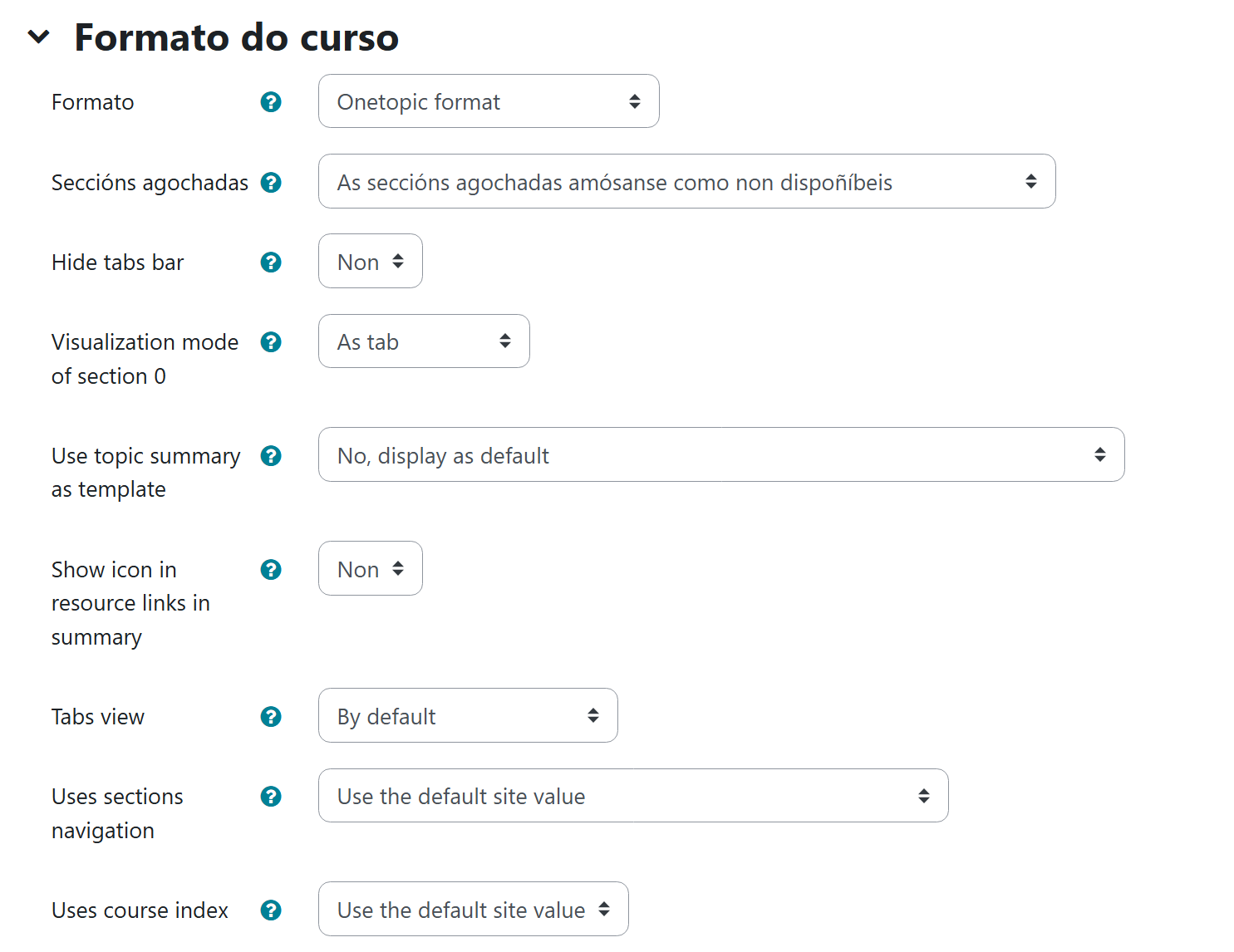
Task: Open the Formato dropdown showing Onetopic format
Action: click(488, 101)
